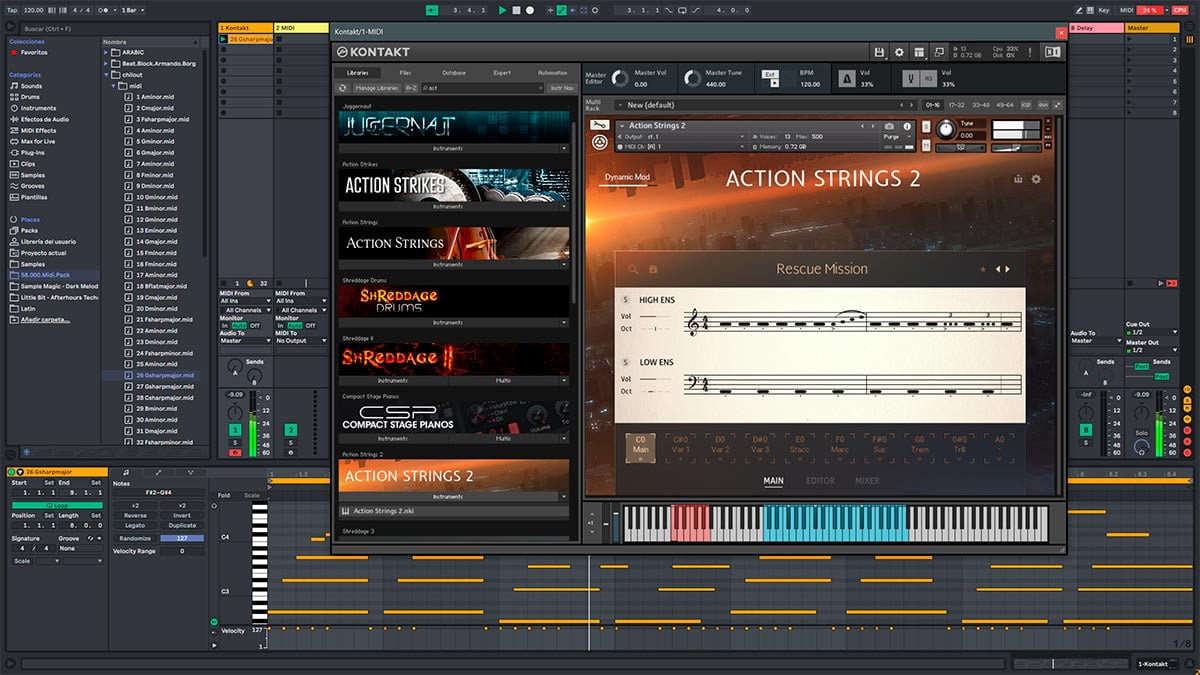Toggle the Loop button in clip view
This screenshot has height=675, width=1200.
click(56, 506)
